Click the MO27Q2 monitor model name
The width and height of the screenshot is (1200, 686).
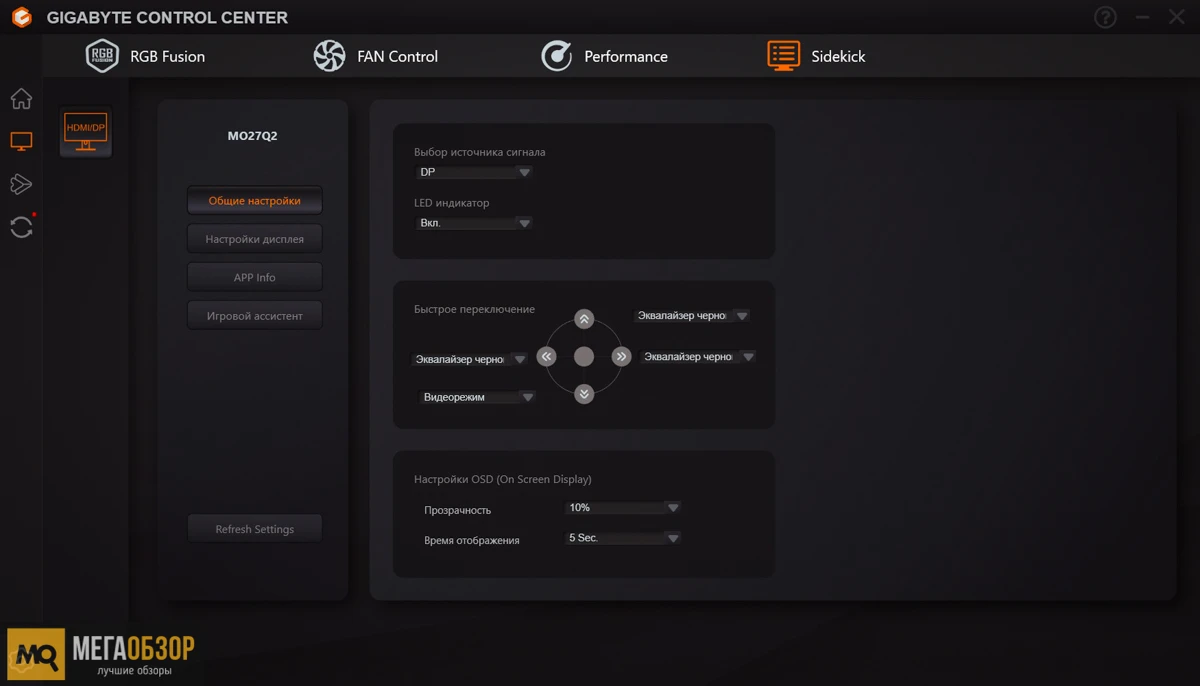coord(253,136)
